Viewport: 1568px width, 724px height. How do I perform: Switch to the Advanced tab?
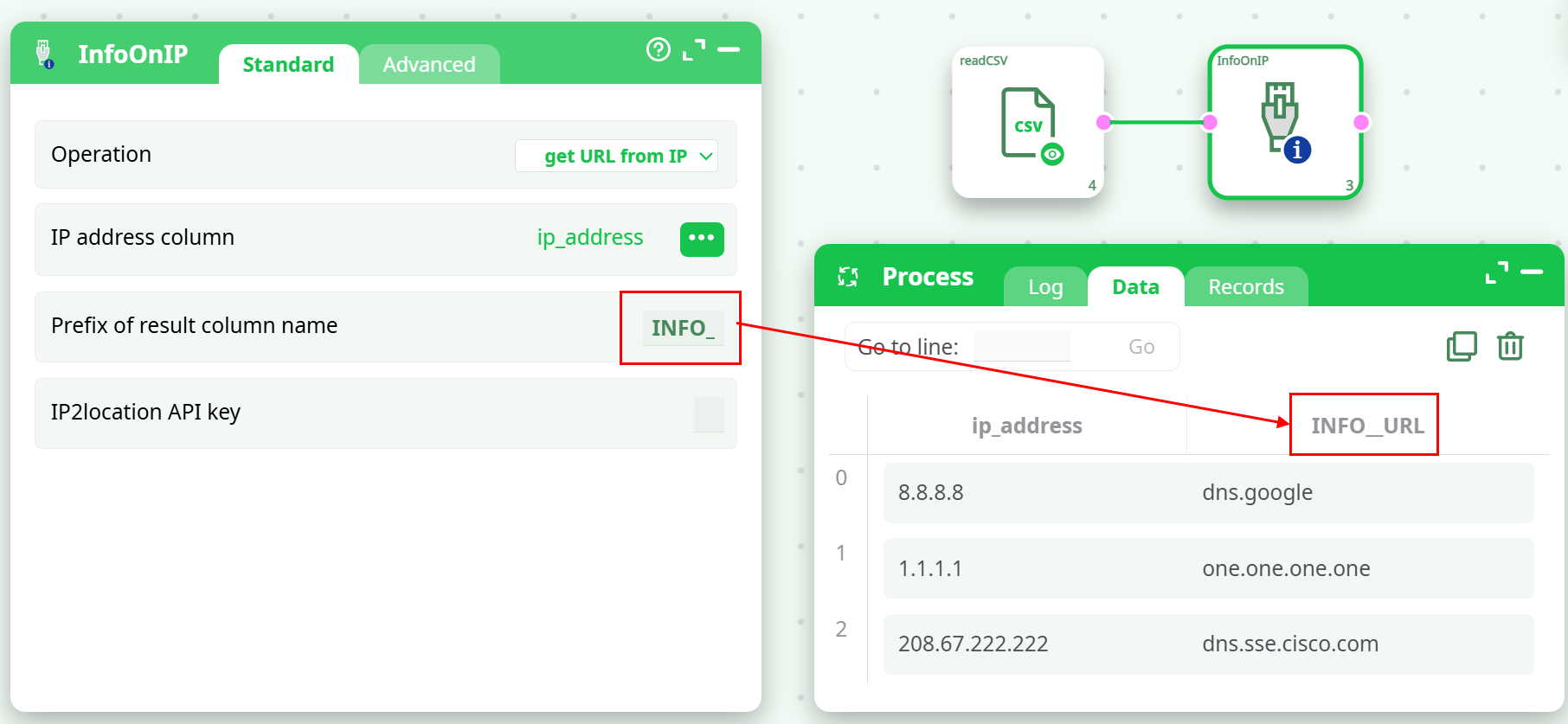[x=429, y=65]
